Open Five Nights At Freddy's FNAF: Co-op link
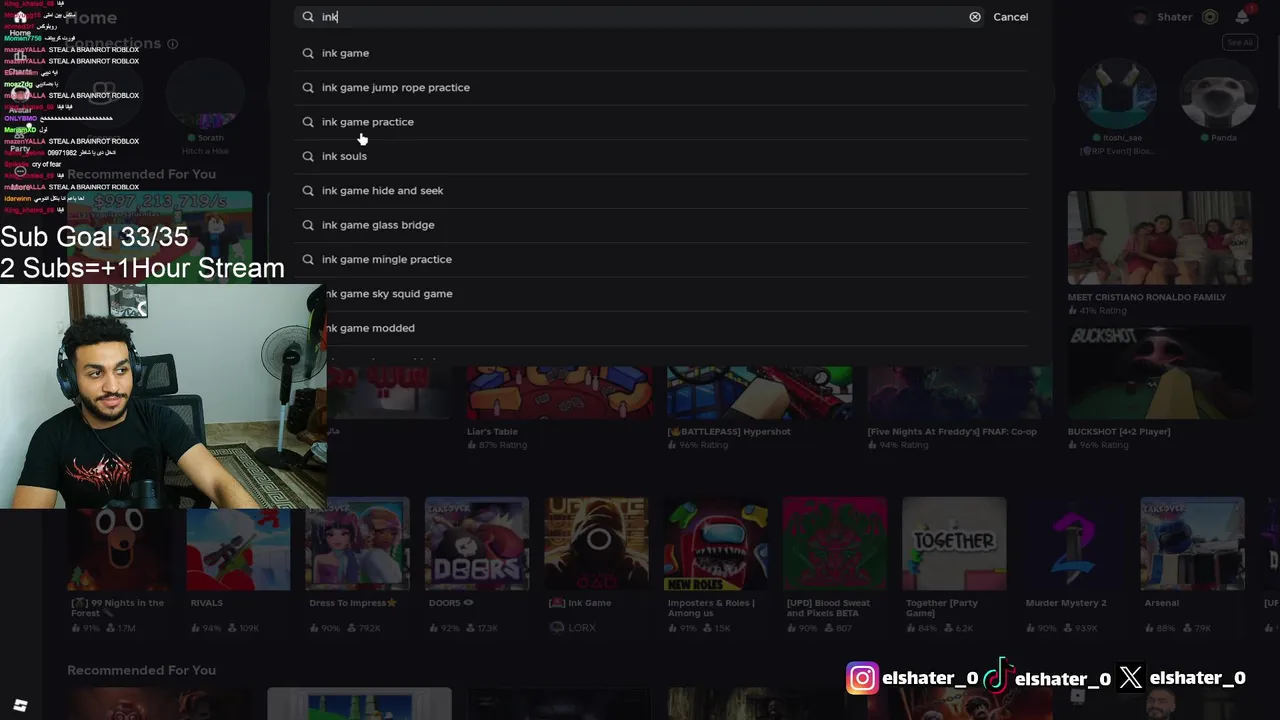 point(952,432)
